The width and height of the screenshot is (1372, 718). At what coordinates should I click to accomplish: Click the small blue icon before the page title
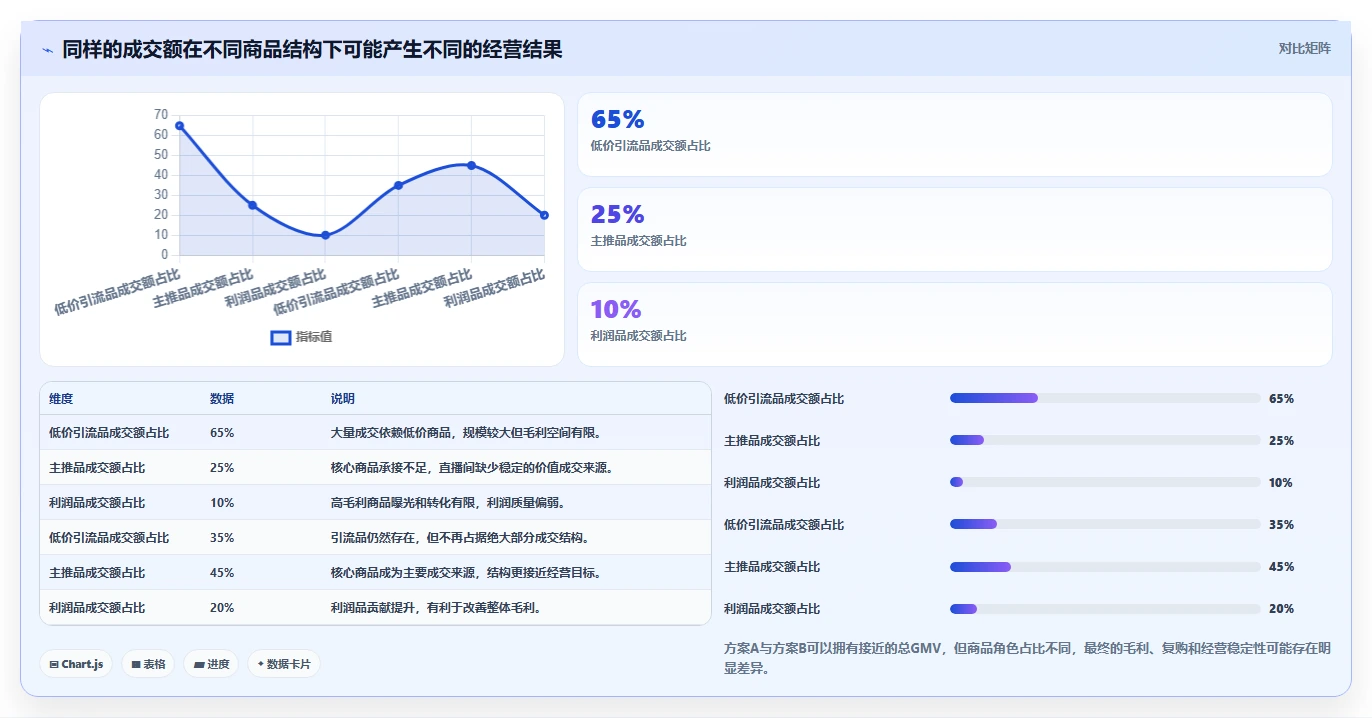(x=47, y=50)
